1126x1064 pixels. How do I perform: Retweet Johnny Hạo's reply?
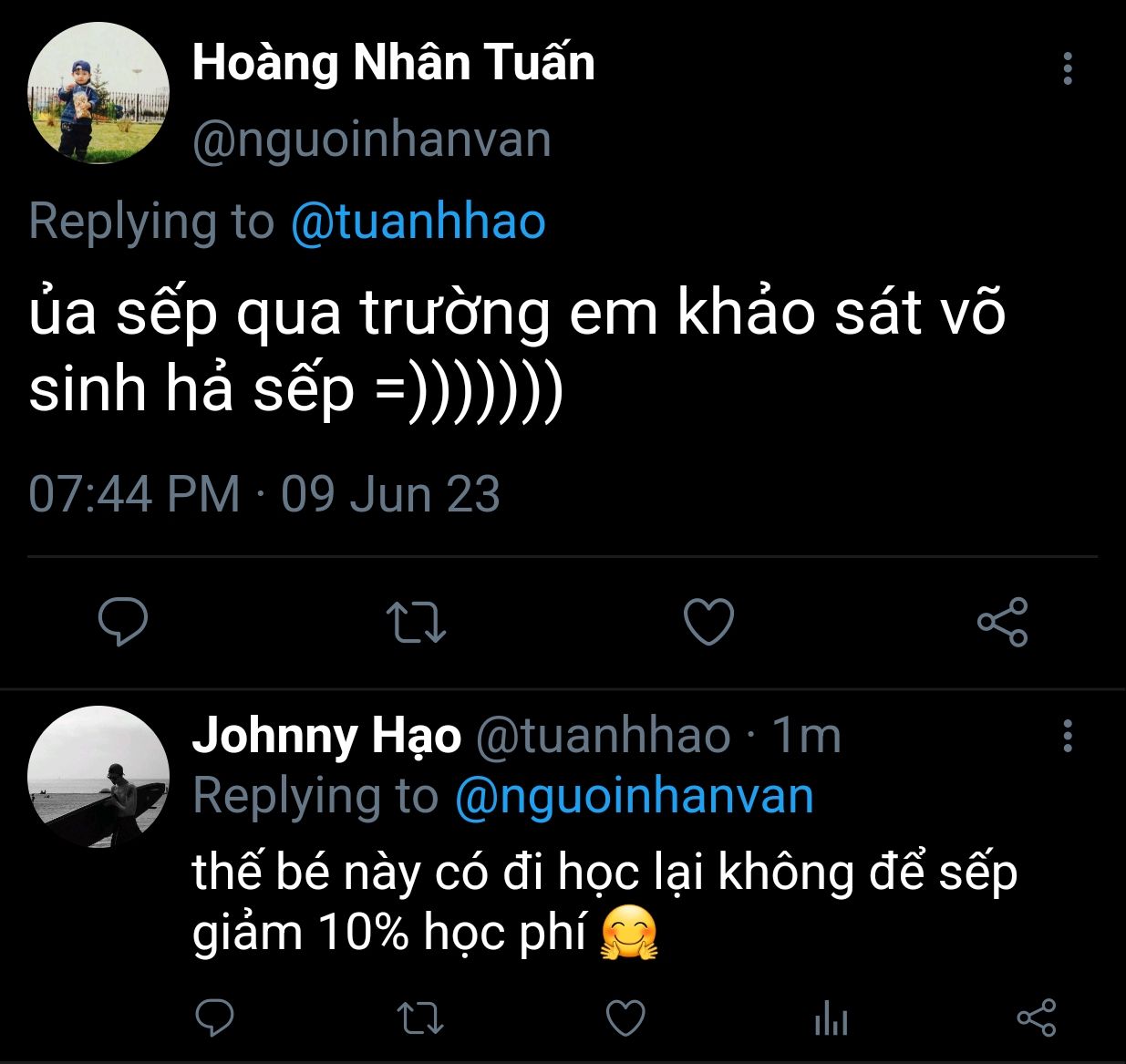(421, 1017)
